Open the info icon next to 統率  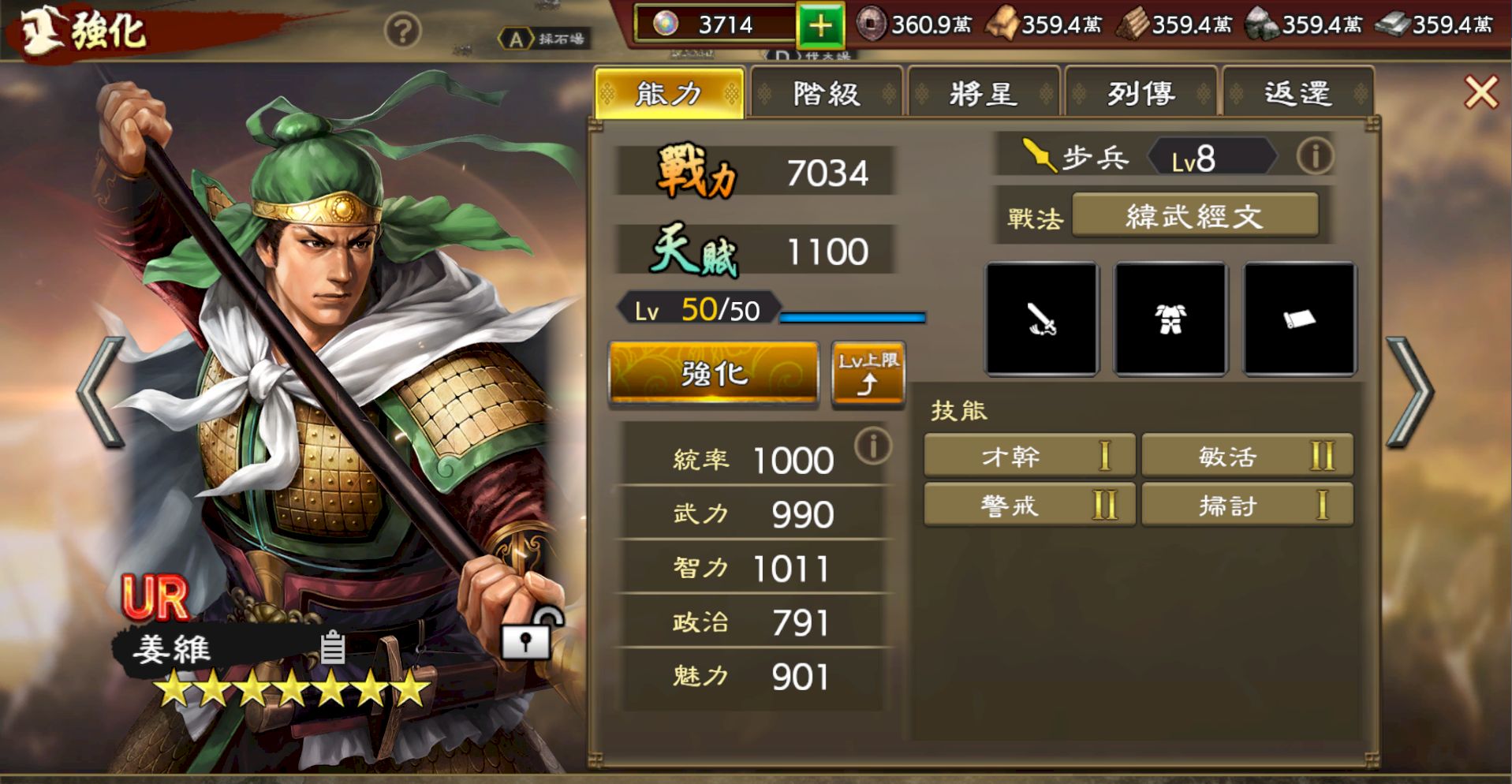pos(872,446)
